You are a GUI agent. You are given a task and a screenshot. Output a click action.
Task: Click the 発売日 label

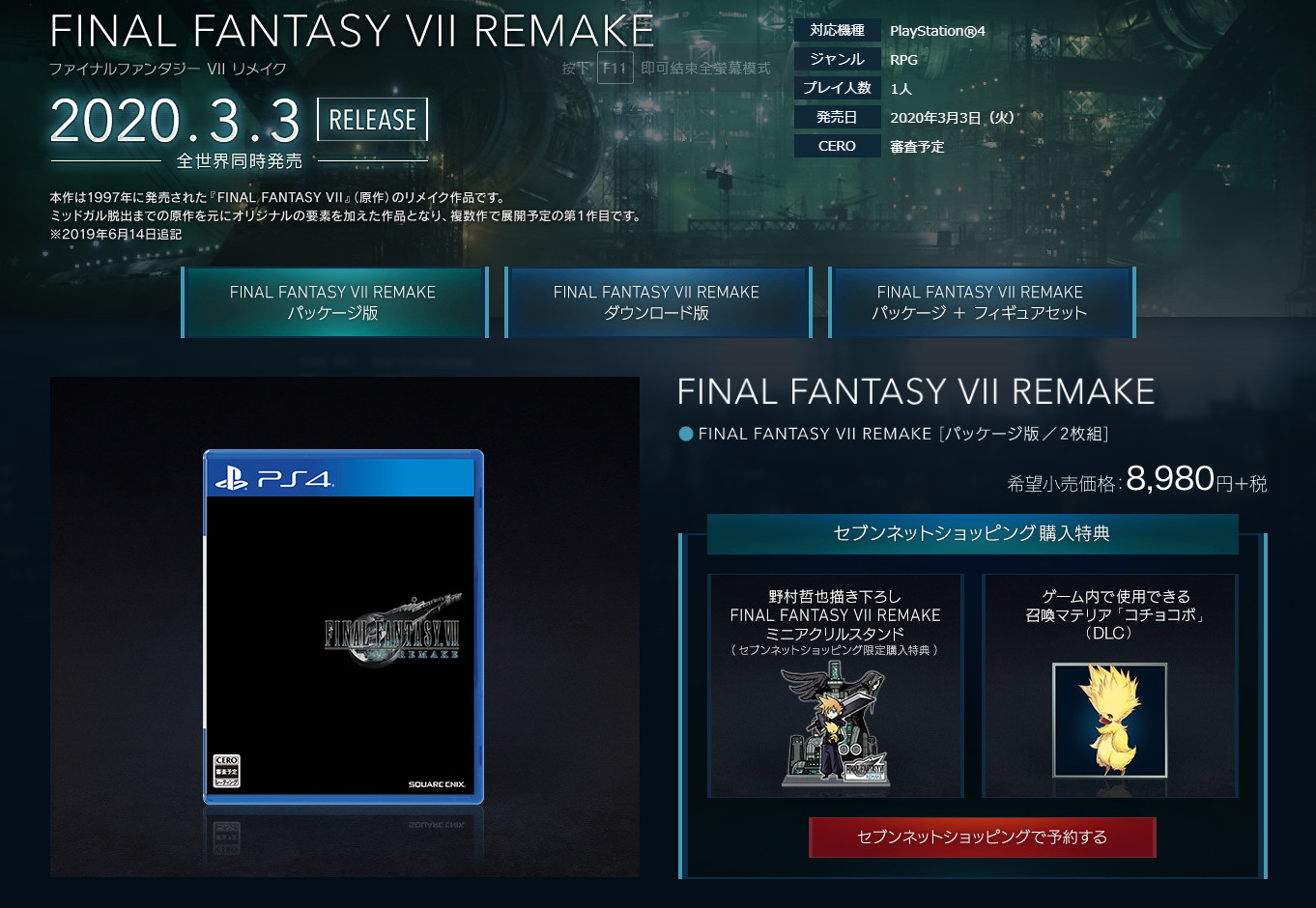(x=837, y=117)
